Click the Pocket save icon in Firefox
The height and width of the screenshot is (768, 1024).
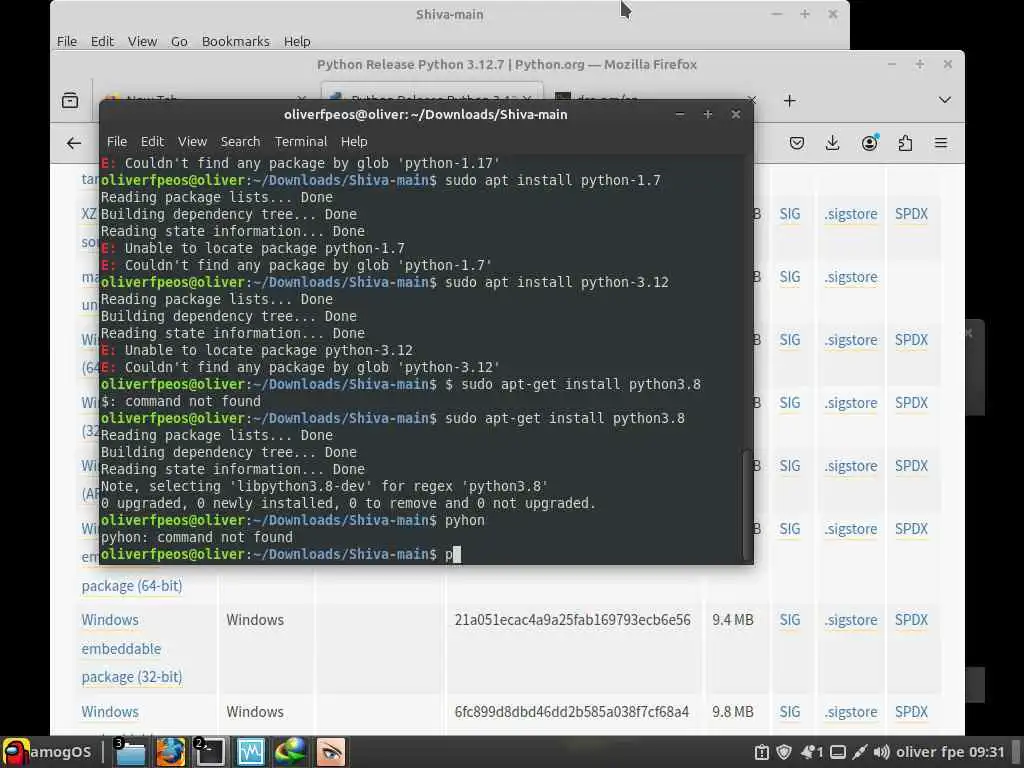[797, 143]
